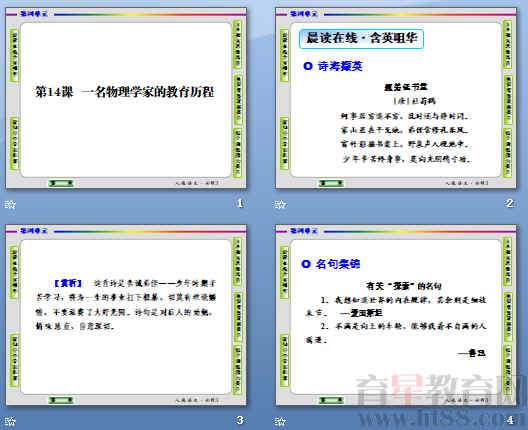Click the 有关"探索"的名句 subtitle
The image size is (528, 430).
[x=404, y=286]
